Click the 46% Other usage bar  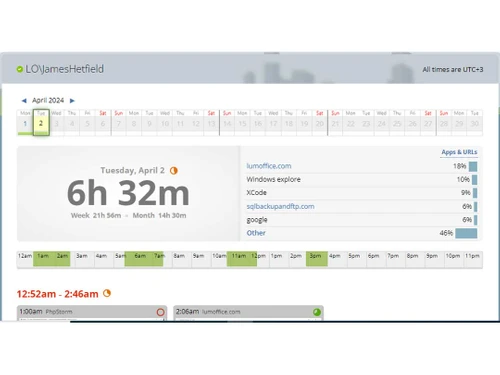(x=466, y=233)
